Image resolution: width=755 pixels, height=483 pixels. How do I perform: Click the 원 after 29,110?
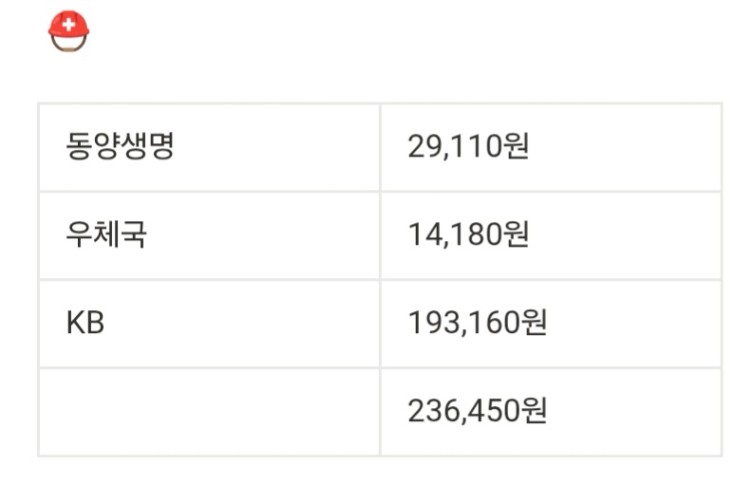516,146
